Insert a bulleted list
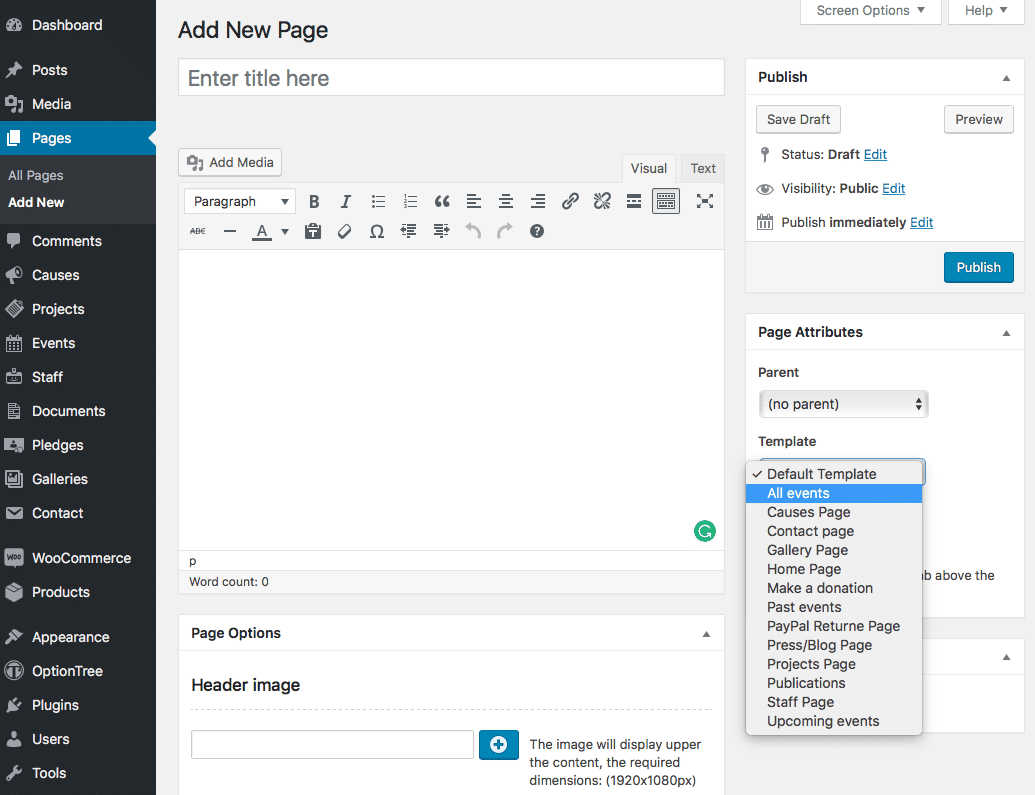Screen dimensions: 1035x795 pyautogui.click(x=378, y=201)
